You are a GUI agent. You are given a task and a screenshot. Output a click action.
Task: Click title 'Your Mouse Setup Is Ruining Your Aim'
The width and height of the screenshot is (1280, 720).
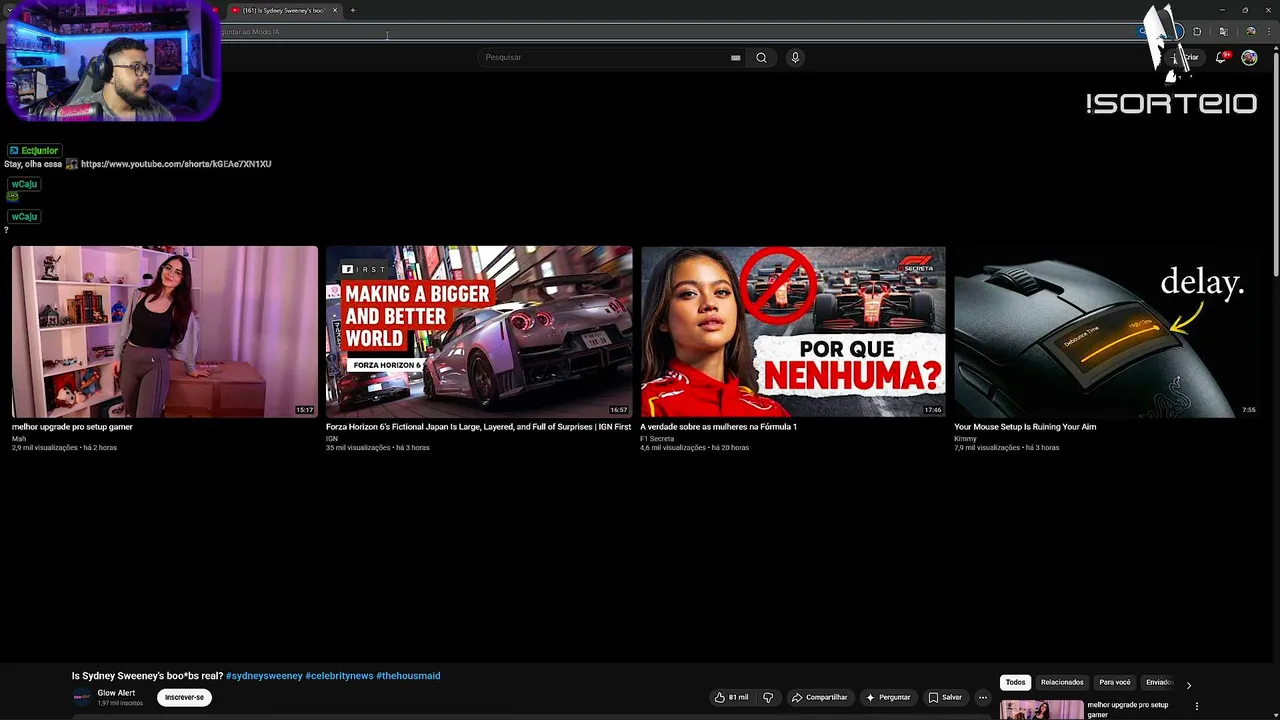(1025, 427)
